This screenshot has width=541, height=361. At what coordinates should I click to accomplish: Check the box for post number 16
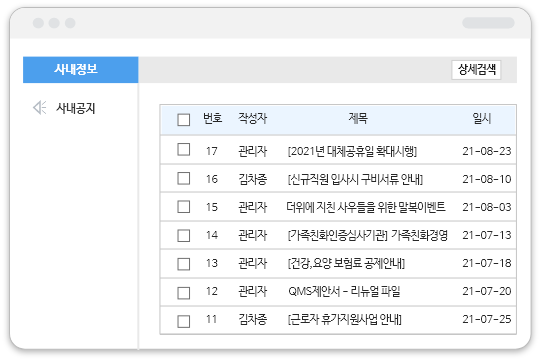tap(184, 178)
